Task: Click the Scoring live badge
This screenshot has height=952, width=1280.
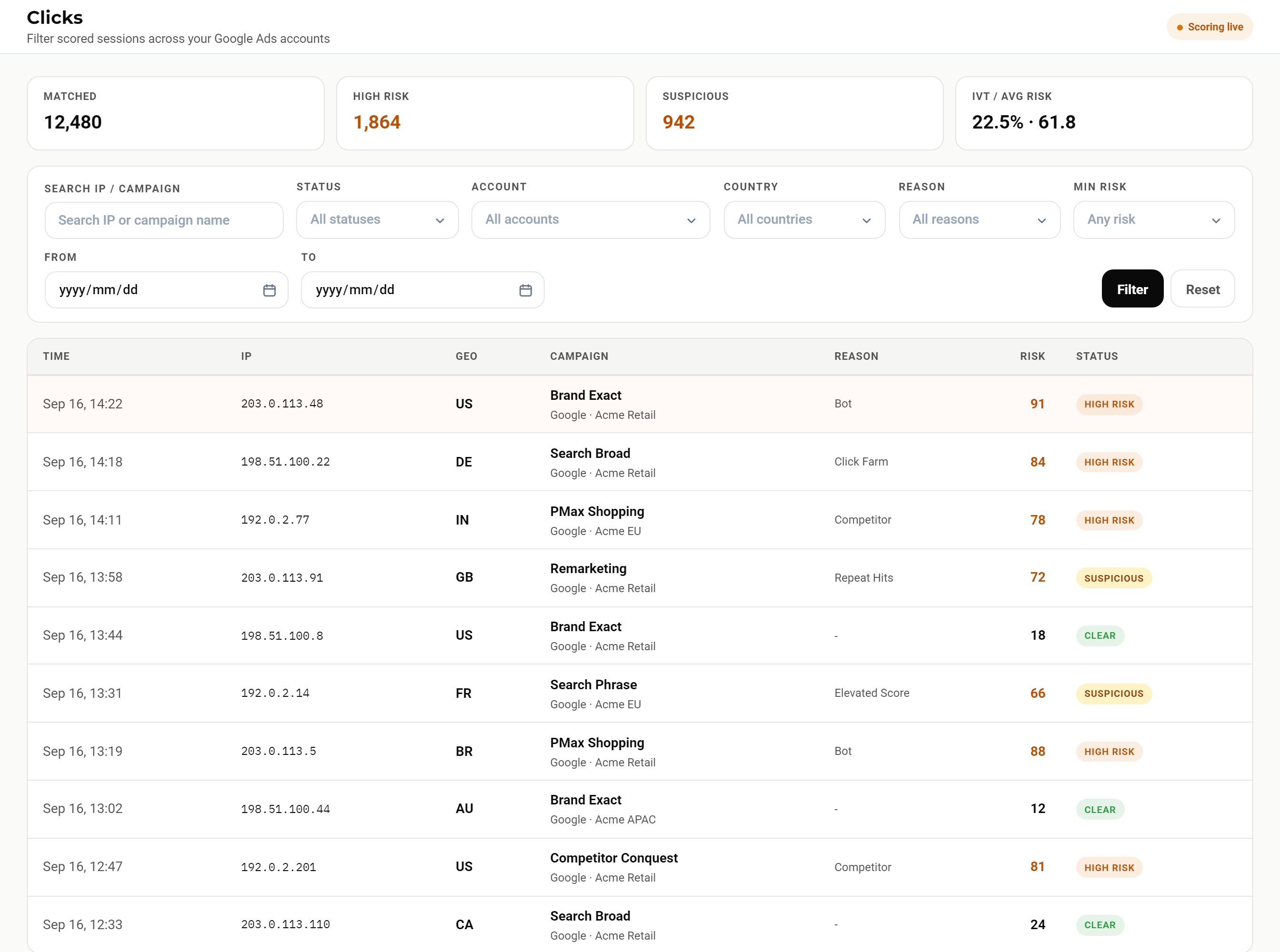Action: pos(1210,27)
